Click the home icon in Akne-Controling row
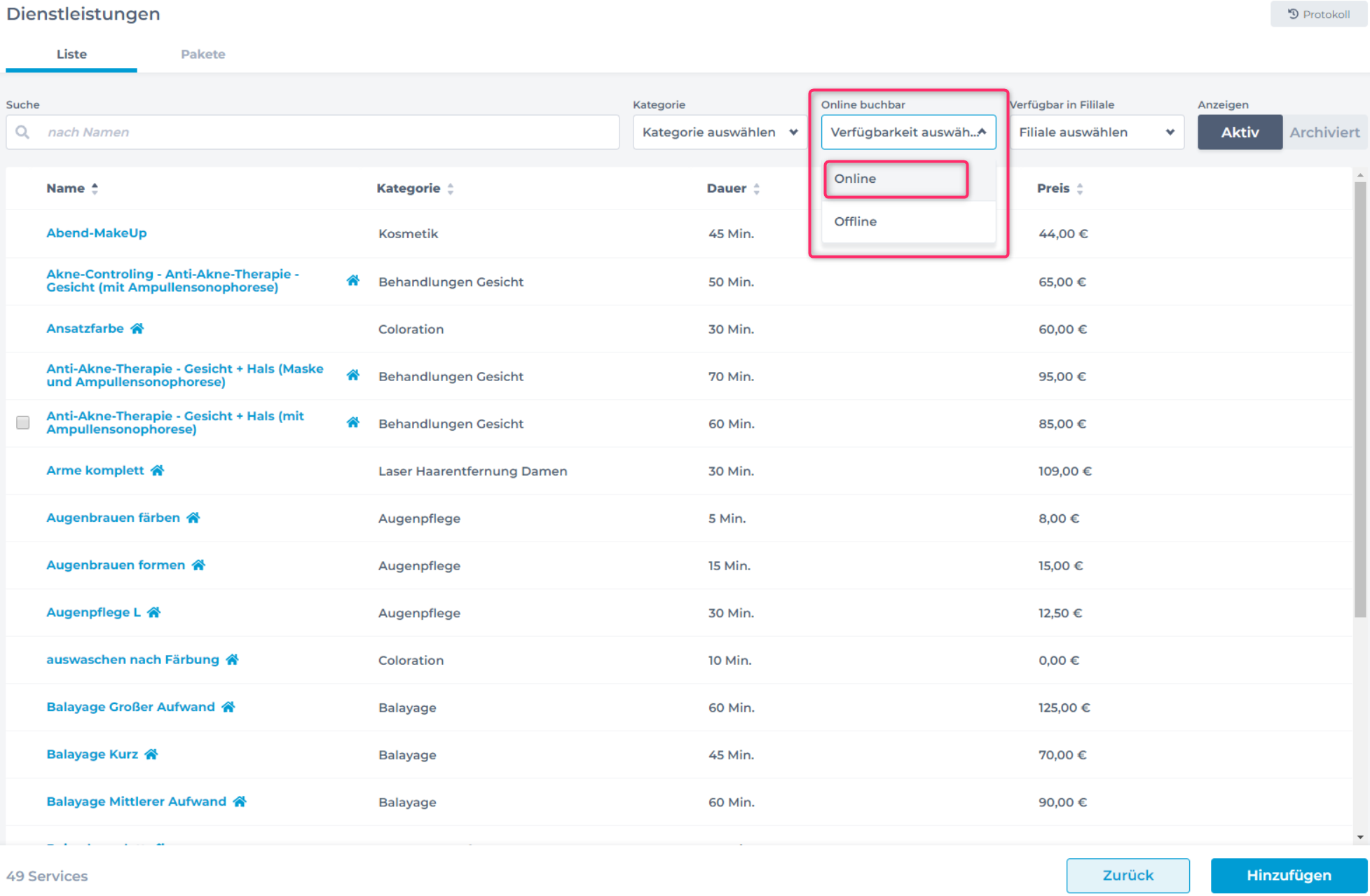 (353, 281)
